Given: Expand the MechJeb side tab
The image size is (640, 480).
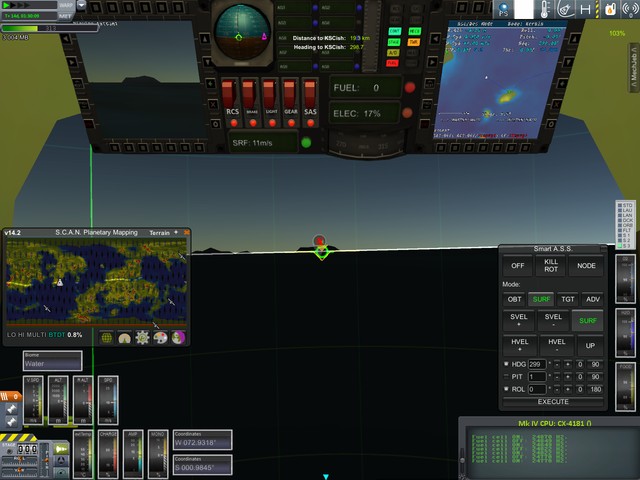Looking at the screenshot, I should (x=633, y=68).
